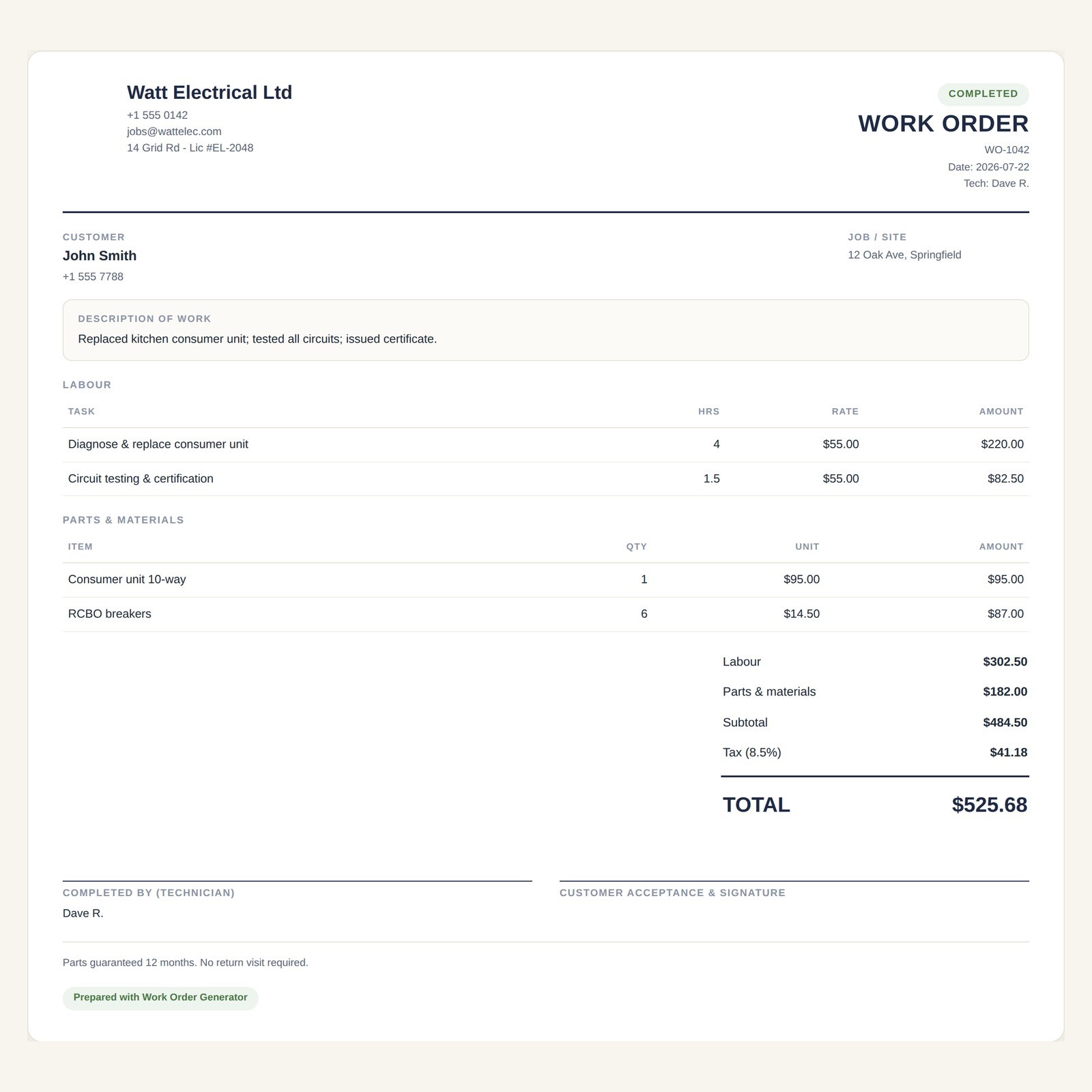This screenshot has height=1092, width=1092.
Task: Click quantity 6 for RCBO breakers
Action: pyautogui.click(x=644, y=614)
